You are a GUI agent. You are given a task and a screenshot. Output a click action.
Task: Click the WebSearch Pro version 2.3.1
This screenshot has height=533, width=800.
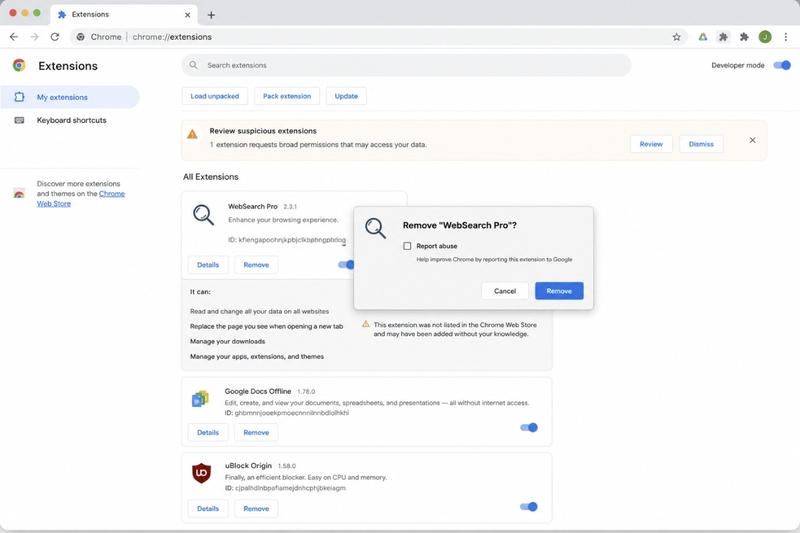coord(290,207)
